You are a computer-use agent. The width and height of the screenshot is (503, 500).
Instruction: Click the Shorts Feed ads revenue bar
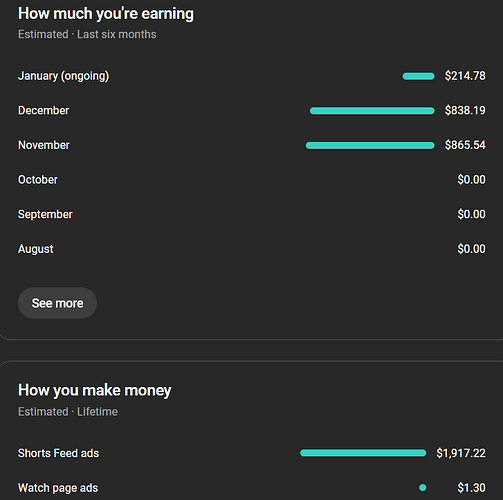pyautogui.click(x=363, y=453)
